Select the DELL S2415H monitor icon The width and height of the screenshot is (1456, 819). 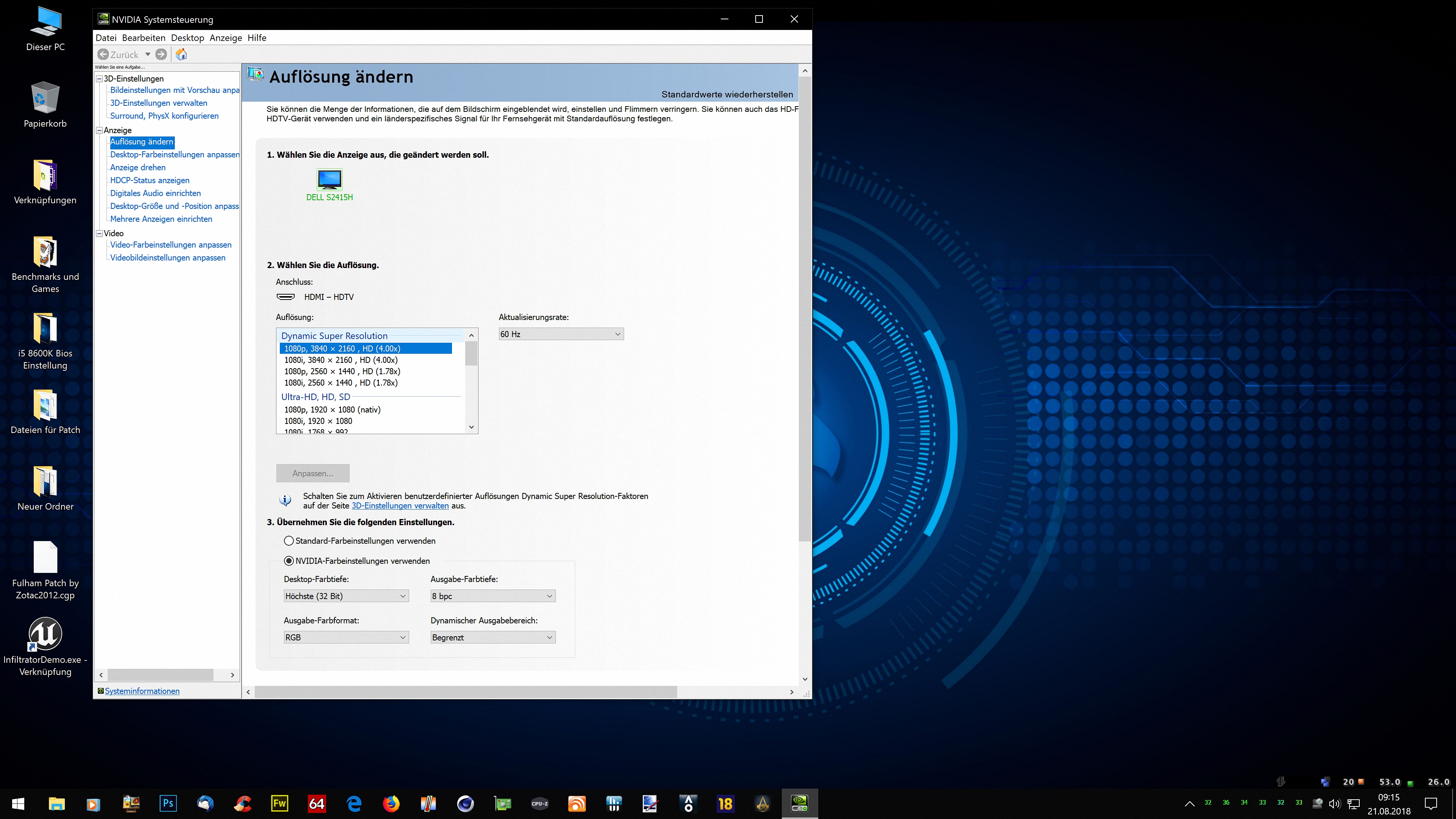329,180
